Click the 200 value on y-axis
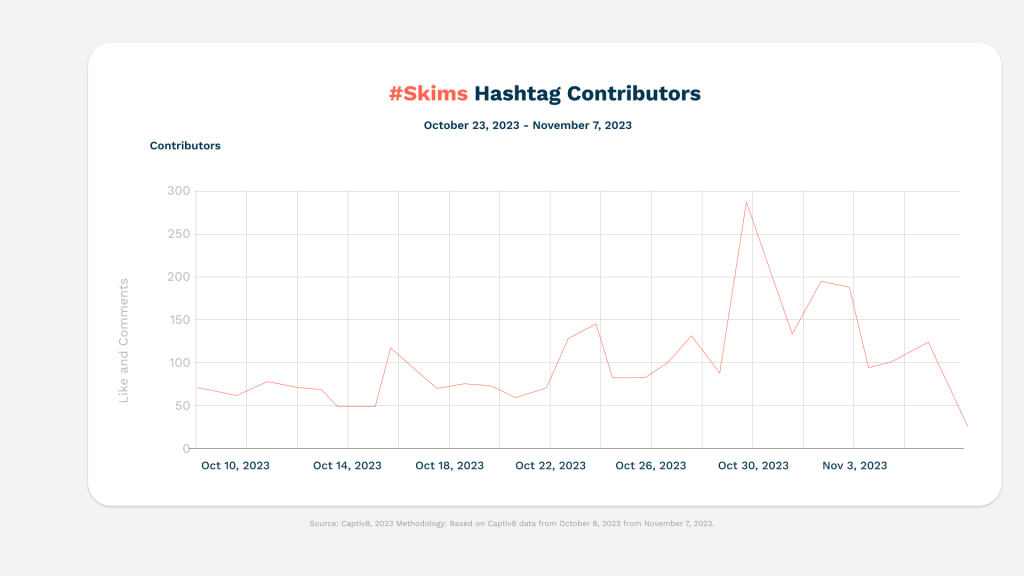Screen dimensions: 1024x576 (178, 277)
